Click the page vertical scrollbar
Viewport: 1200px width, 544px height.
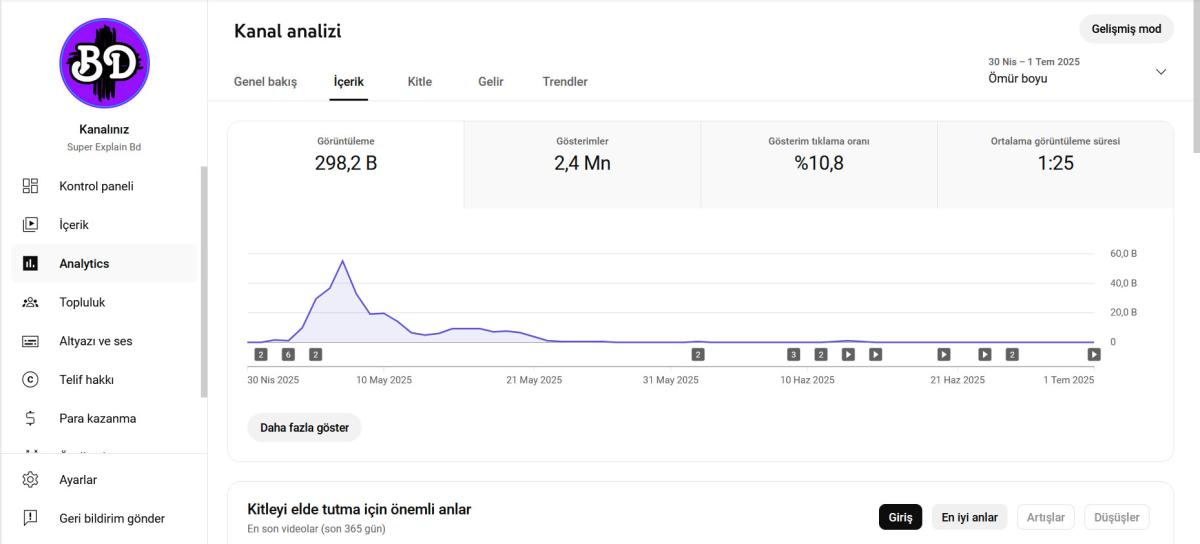[x=1196, y=76]
